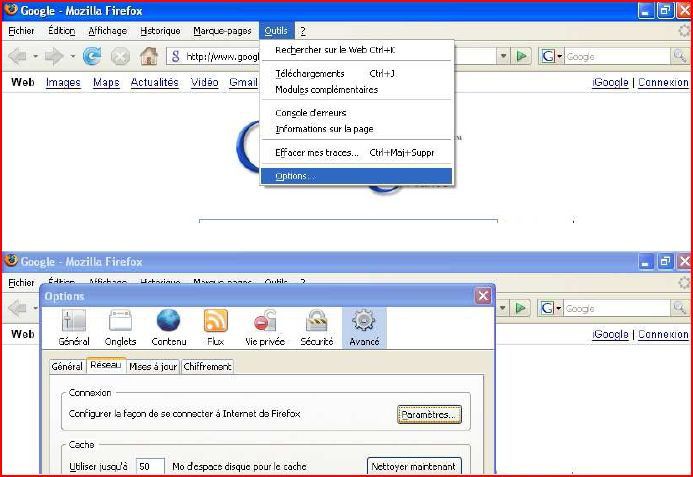
Task: Open the iGoogle link in upper window
Action: pos(610,82)
